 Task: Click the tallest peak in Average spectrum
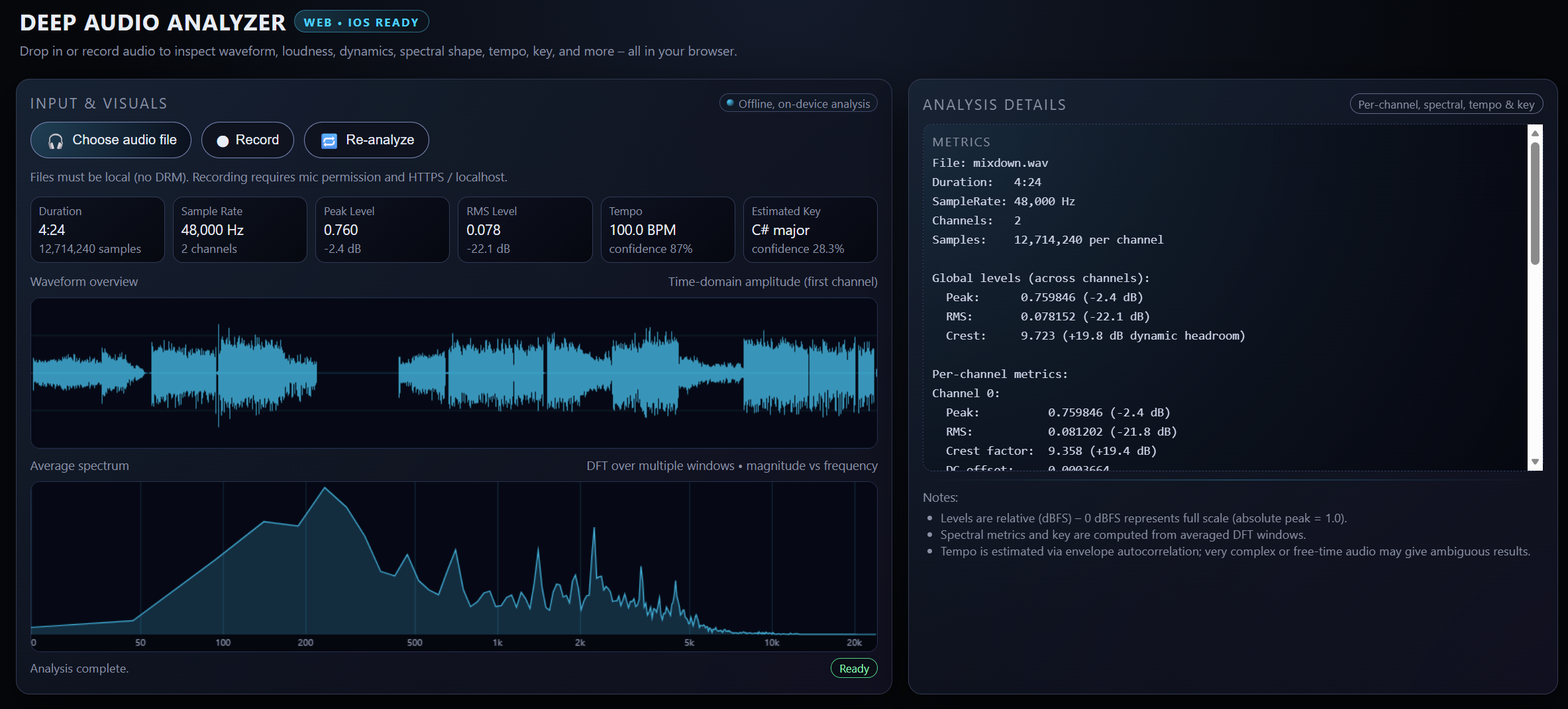tap(325, 489)
